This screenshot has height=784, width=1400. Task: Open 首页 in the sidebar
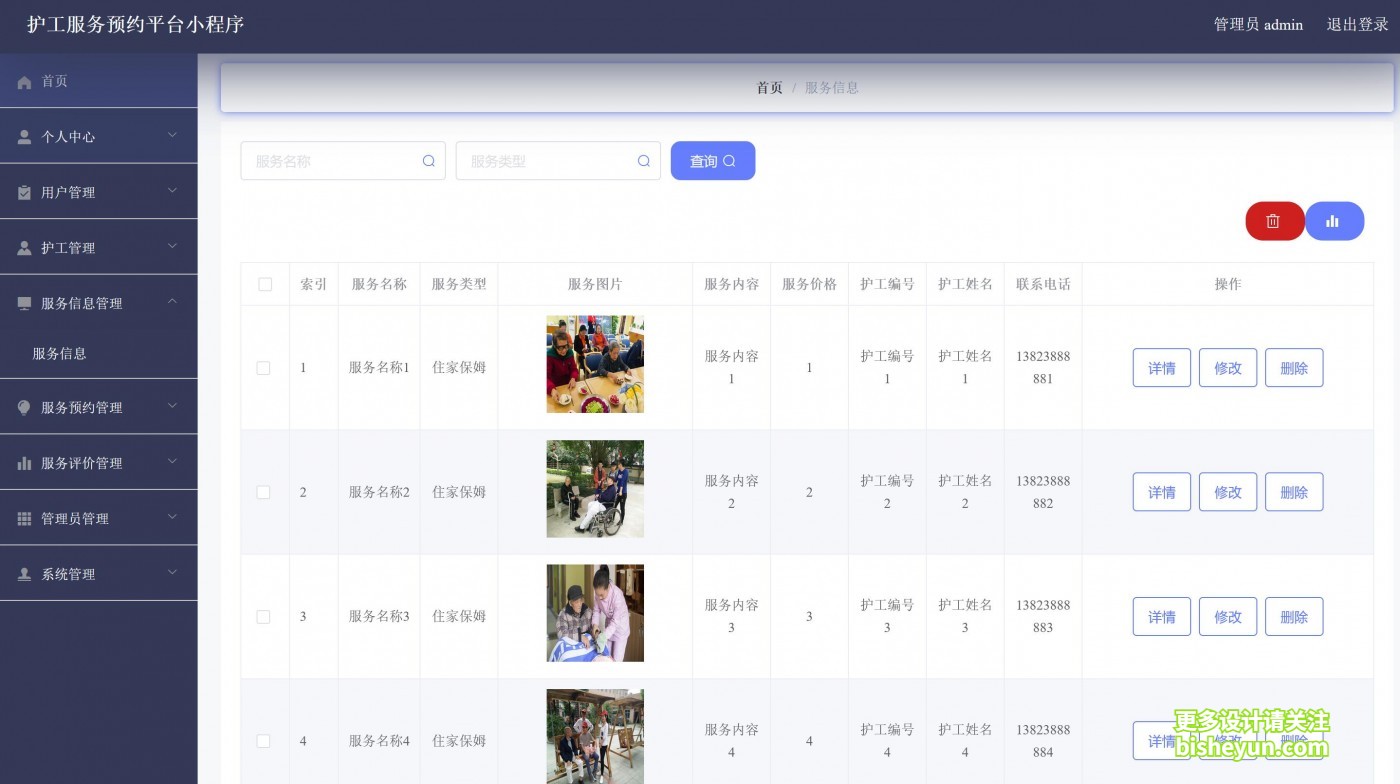coord(98,81)
